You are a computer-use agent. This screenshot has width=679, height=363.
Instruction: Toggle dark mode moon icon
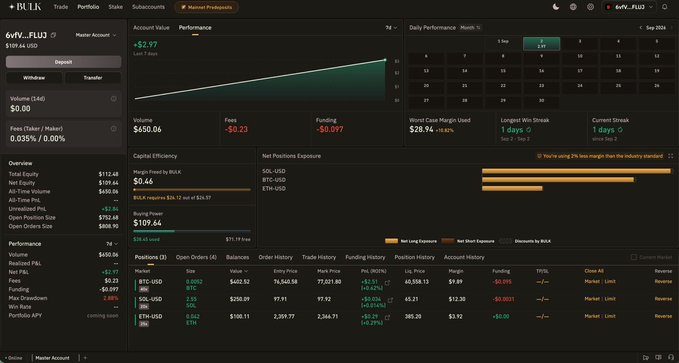pos(556,7)
